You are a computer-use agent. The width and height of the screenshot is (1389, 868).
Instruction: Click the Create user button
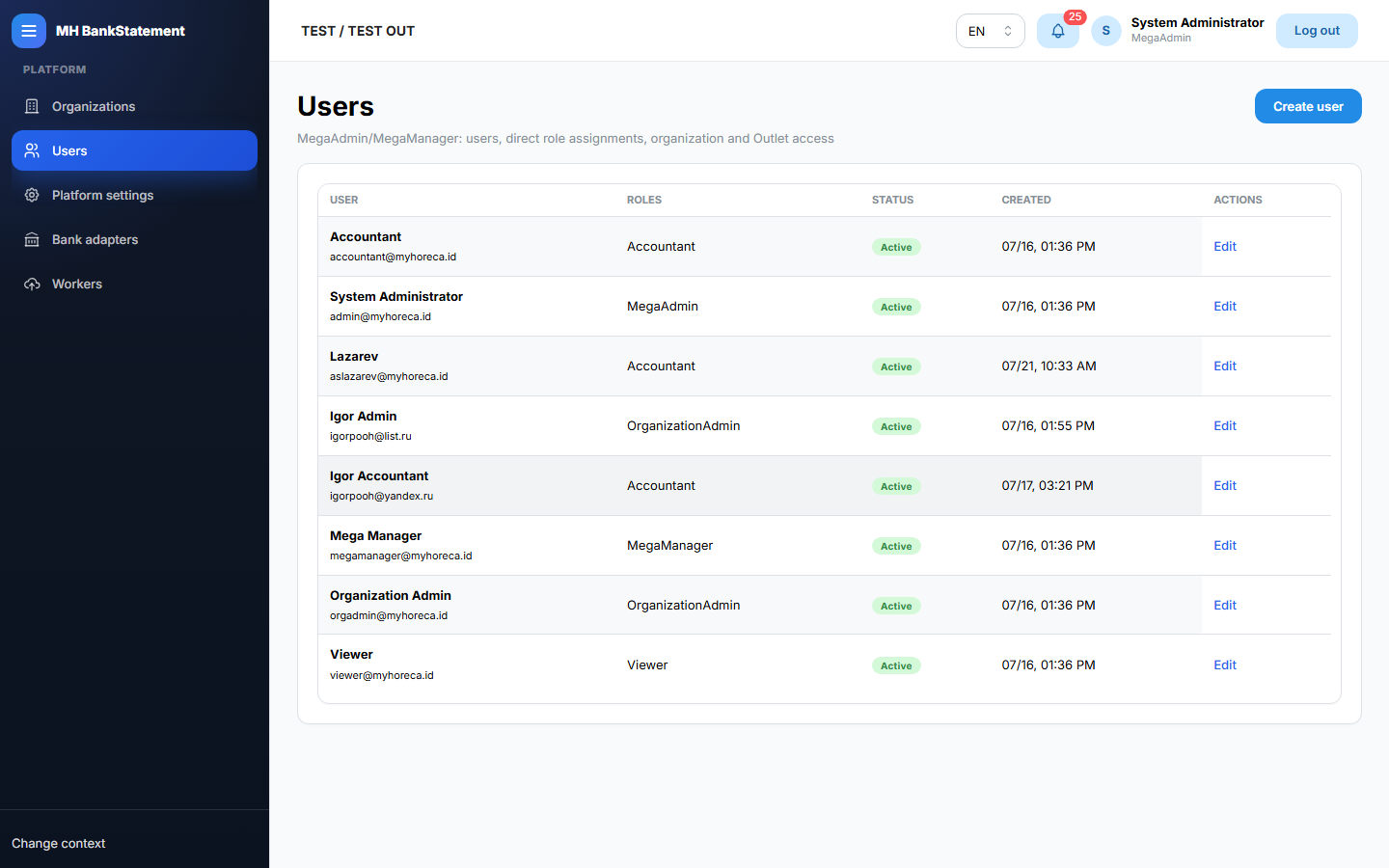(x=1308, y=106)
